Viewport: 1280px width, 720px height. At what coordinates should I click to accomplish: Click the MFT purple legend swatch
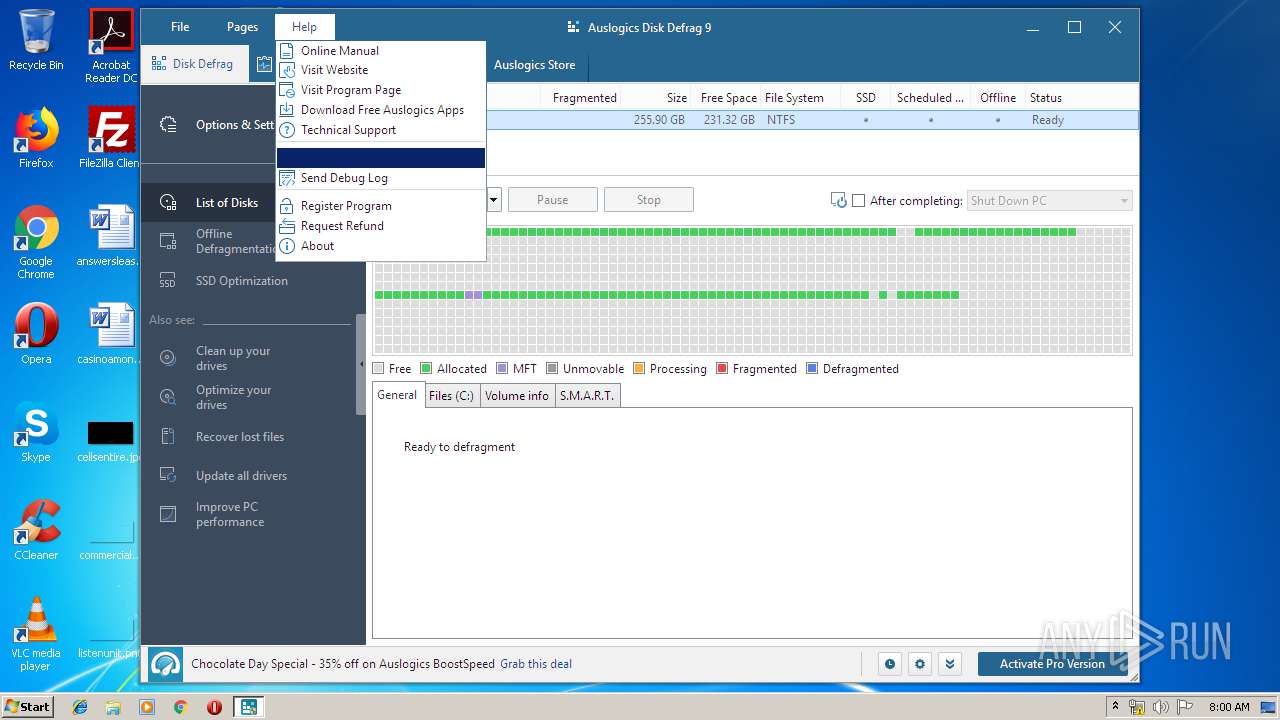click(x=502, y=369)
